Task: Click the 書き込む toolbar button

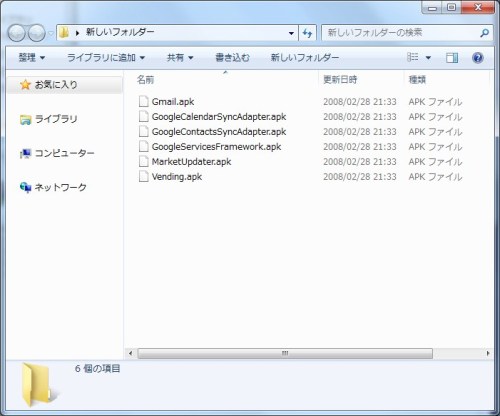Action: pos(232,58)
